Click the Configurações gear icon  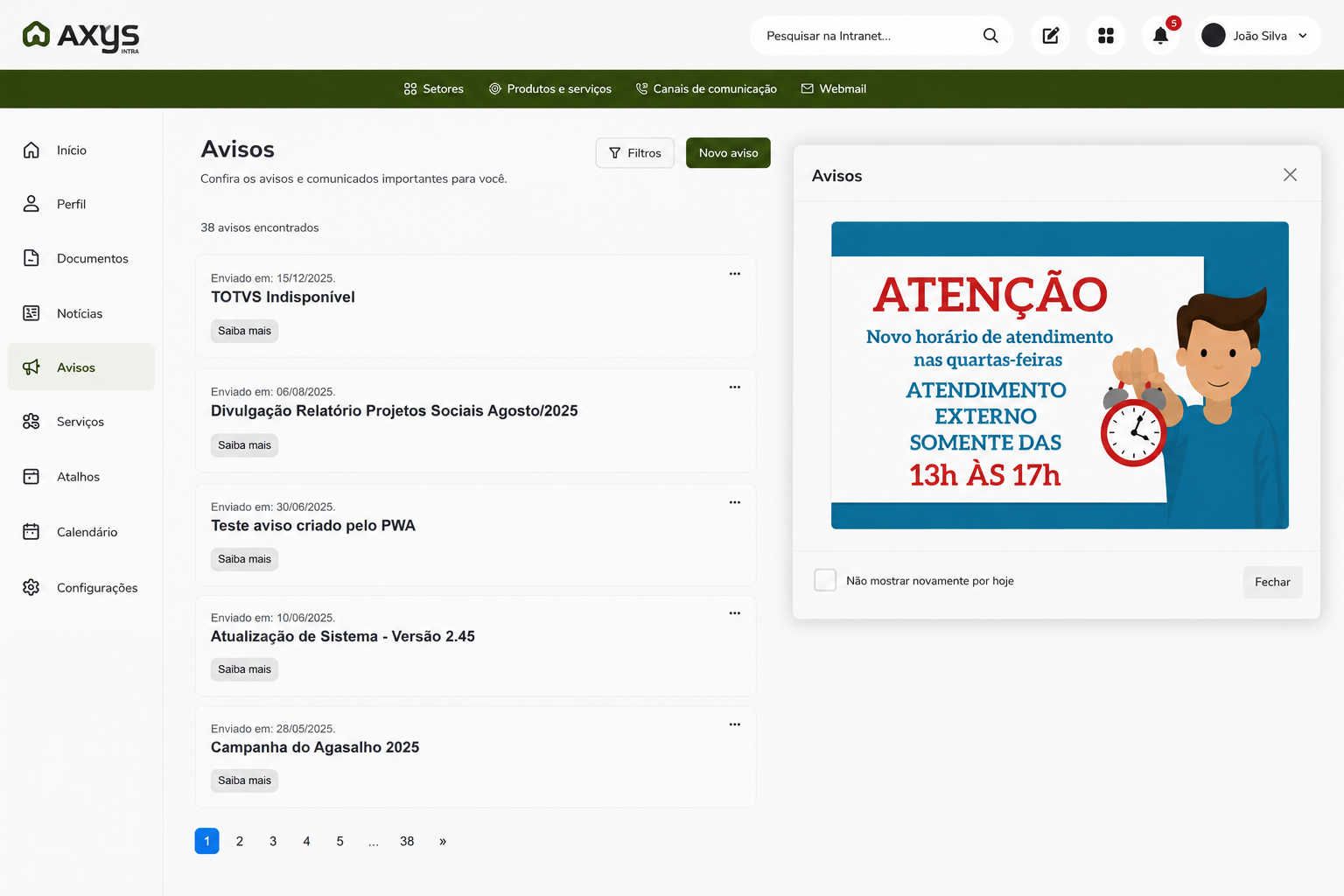31,588
